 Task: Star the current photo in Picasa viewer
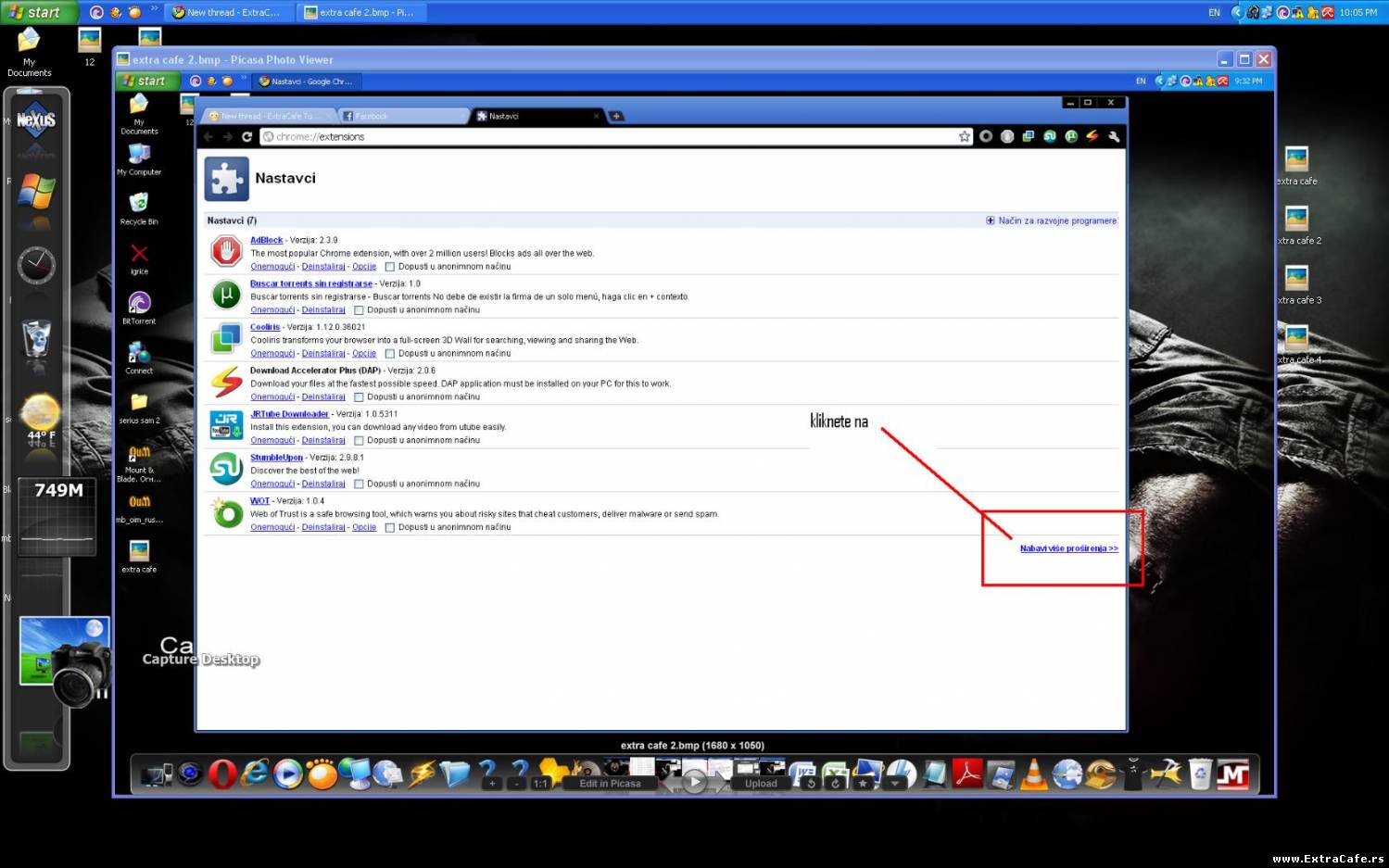pyautogui.click(x=863, y=784)
